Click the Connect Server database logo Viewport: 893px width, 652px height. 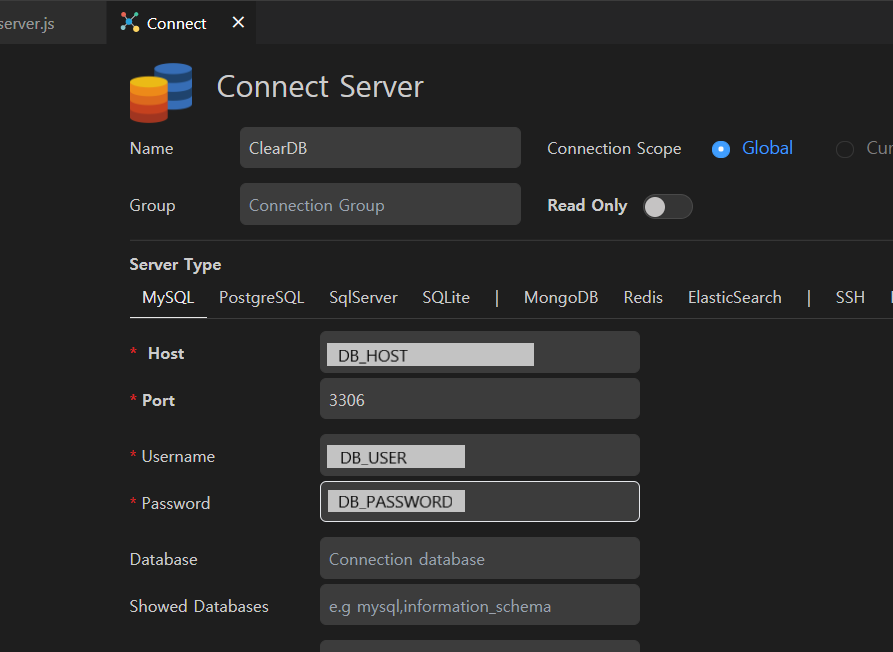[x=161, y=93]
